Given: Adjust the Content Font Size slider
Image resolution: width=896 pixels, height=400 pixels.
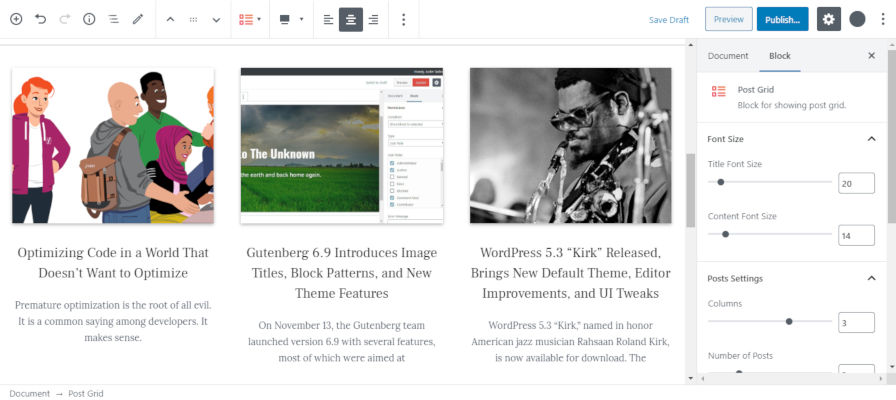Looking at the screenshot, I should 770,234.
